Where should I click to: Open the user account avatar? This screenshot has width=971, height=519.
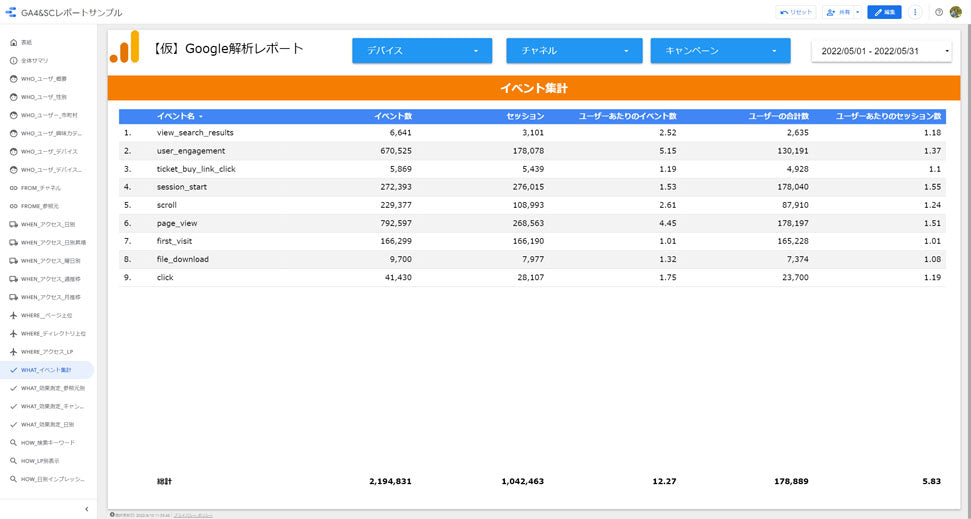pos(956,12)
